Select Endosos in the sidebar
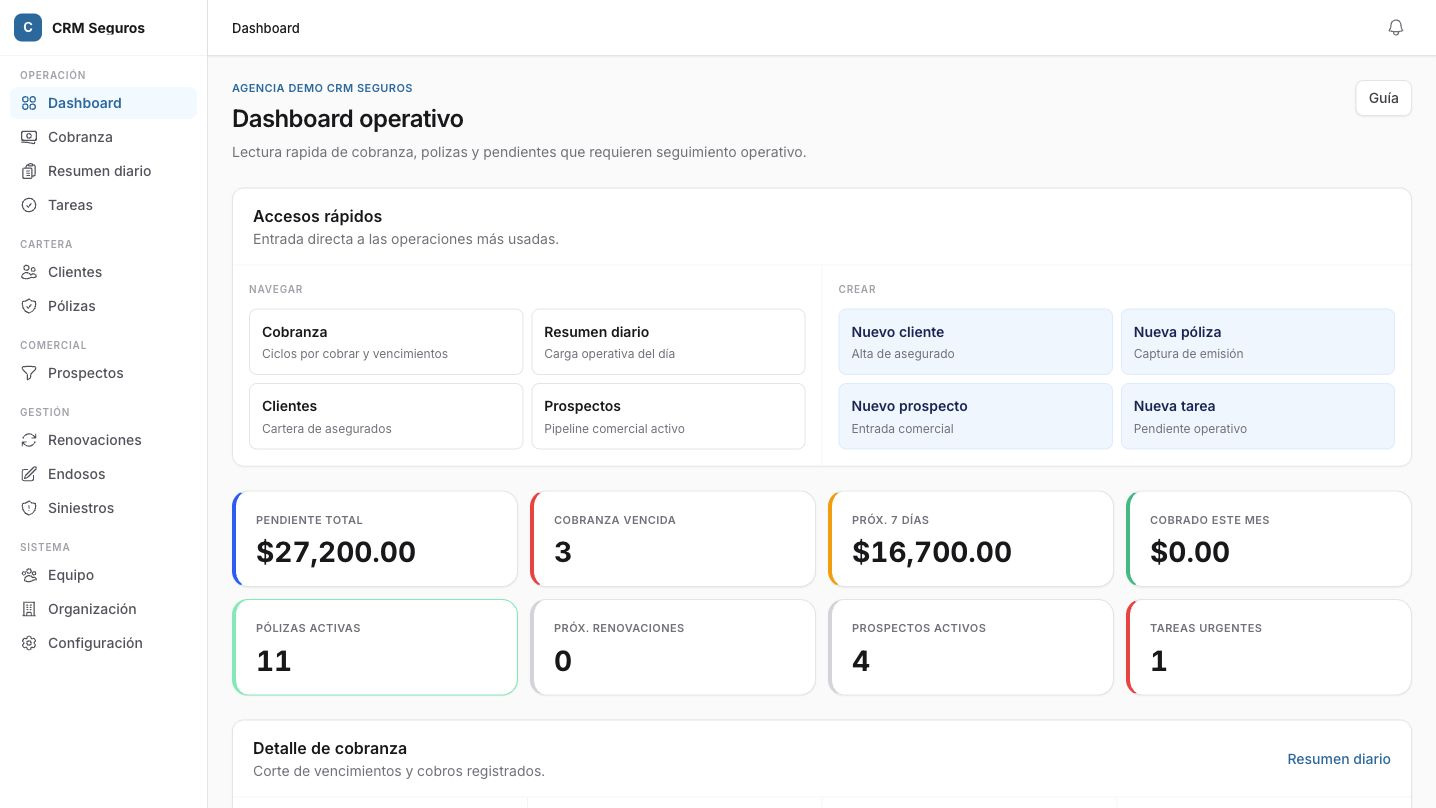Viewport: 1436px width, 808px height. point(103,474)
